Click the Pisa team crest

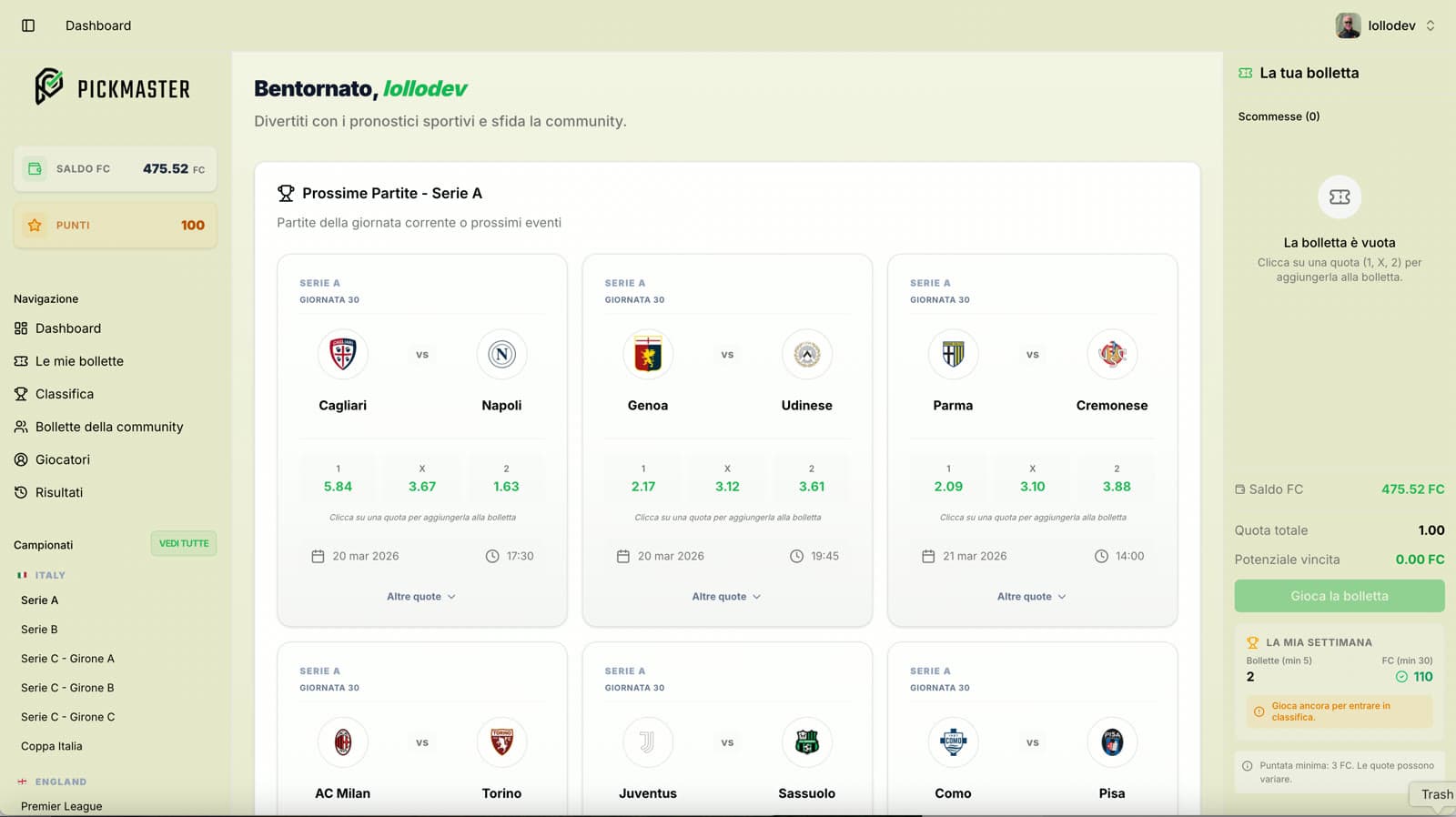[1112, 742]
